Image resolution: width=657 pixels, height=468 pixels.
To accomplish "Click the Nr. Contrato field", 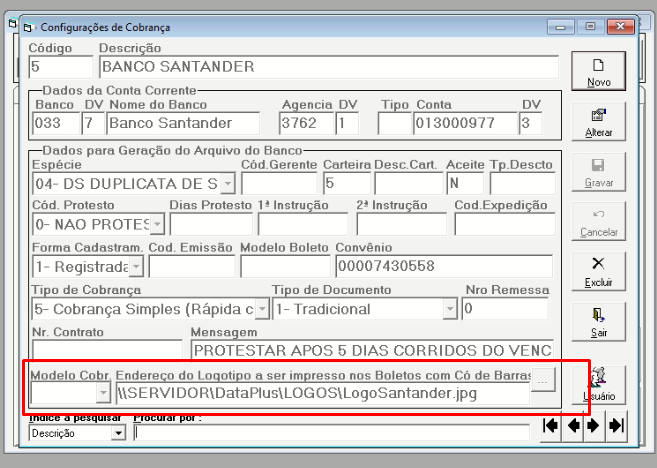I will [x=107, y=349].
